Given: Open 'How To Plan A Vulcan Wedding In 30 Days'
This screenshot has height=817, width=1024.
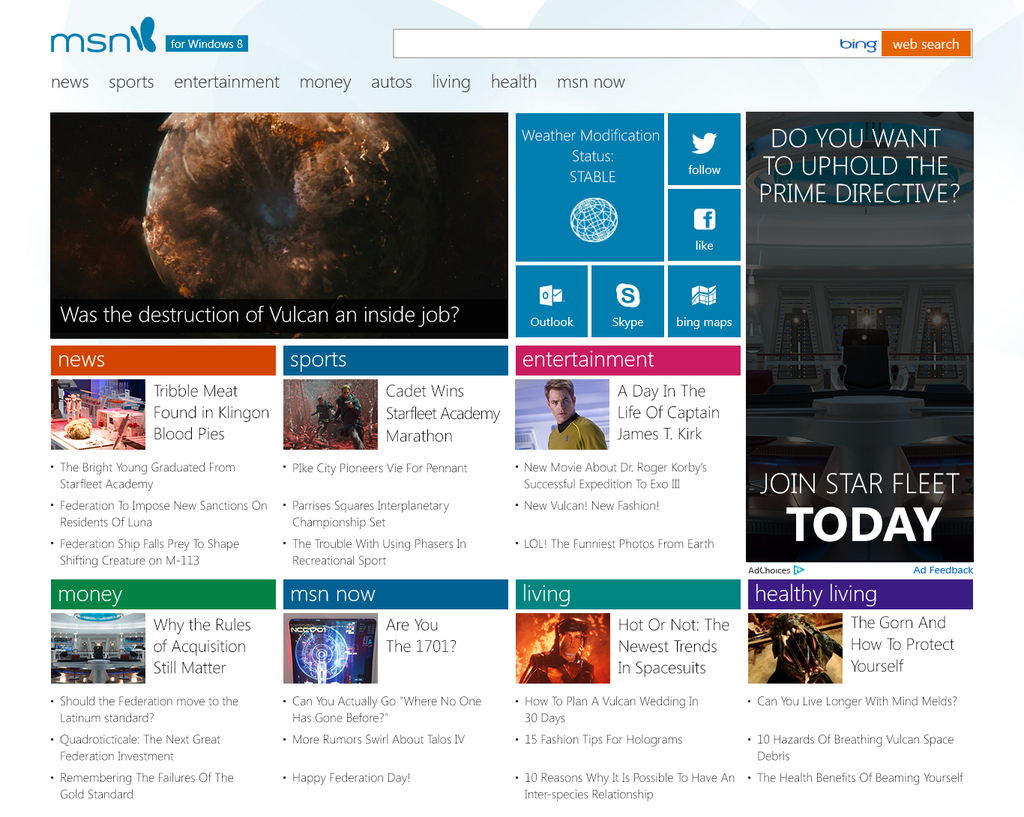Looking at the screenshot, I should tap(611, 709).
